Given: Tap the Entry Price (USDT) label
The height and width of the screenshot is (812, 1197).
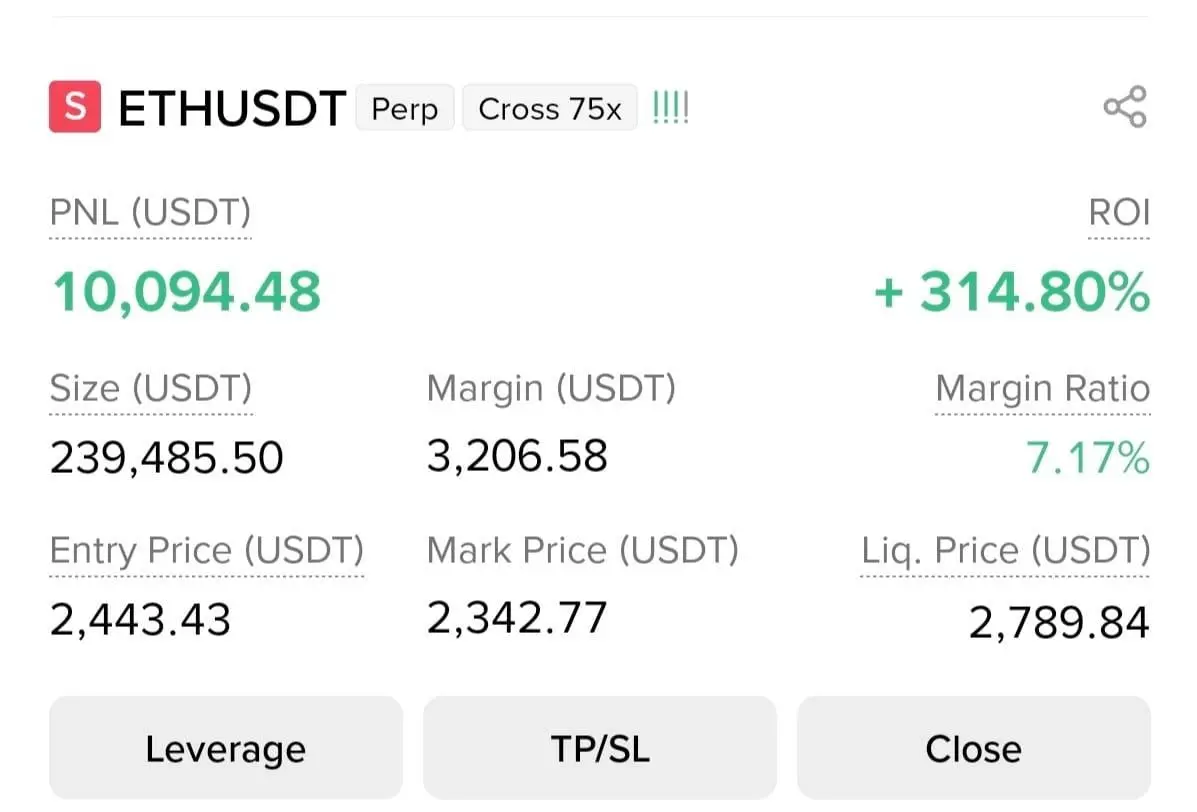Looking at the screenshot, I should click(207, 550).
